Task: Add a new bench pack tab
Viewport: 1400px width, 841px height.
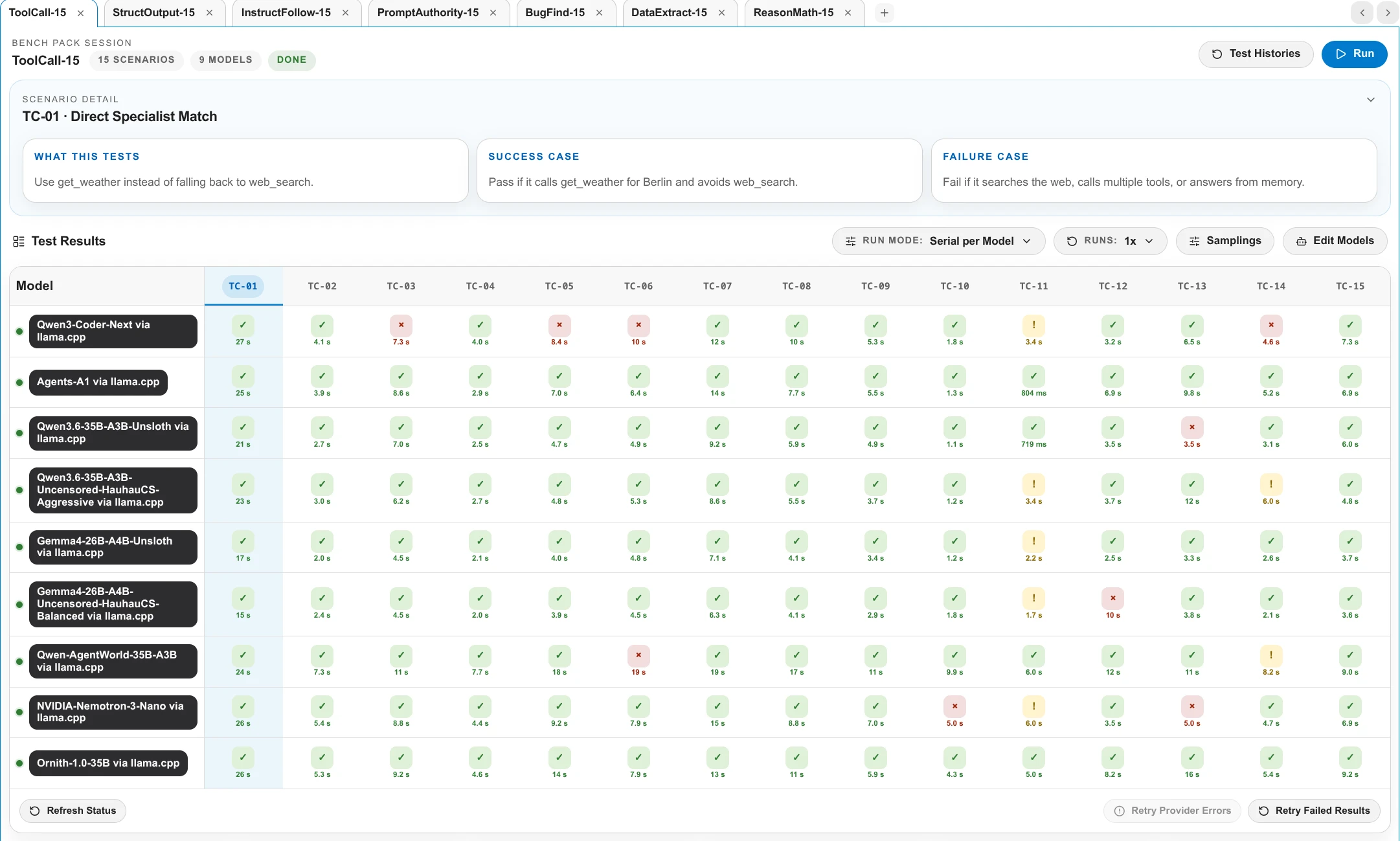Action: pos(884,13)
